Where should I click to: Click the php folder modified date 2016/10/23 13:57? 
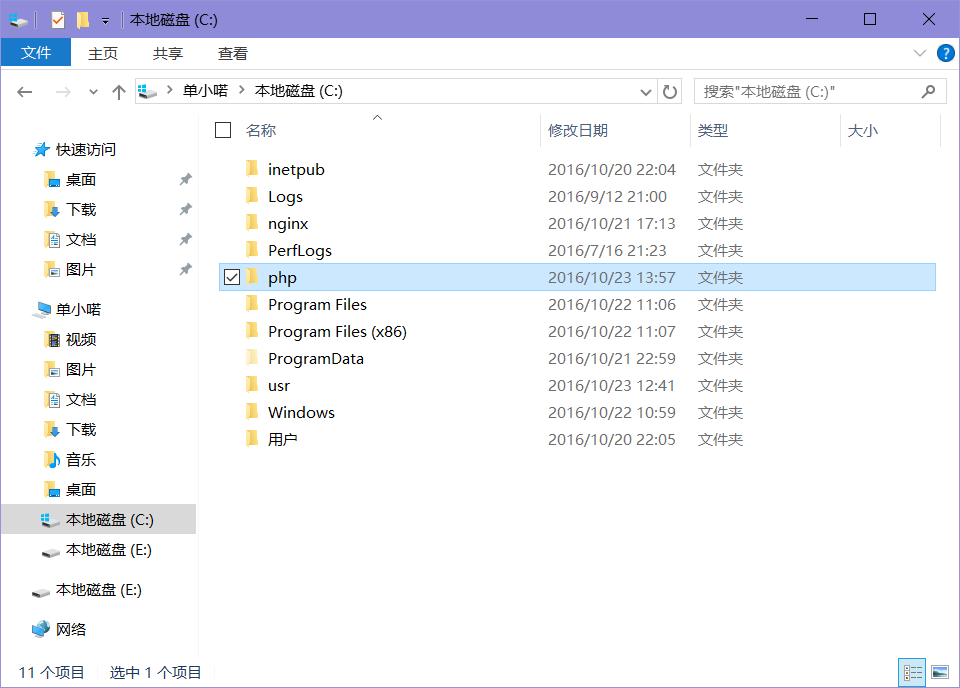(x=611, y=277)
